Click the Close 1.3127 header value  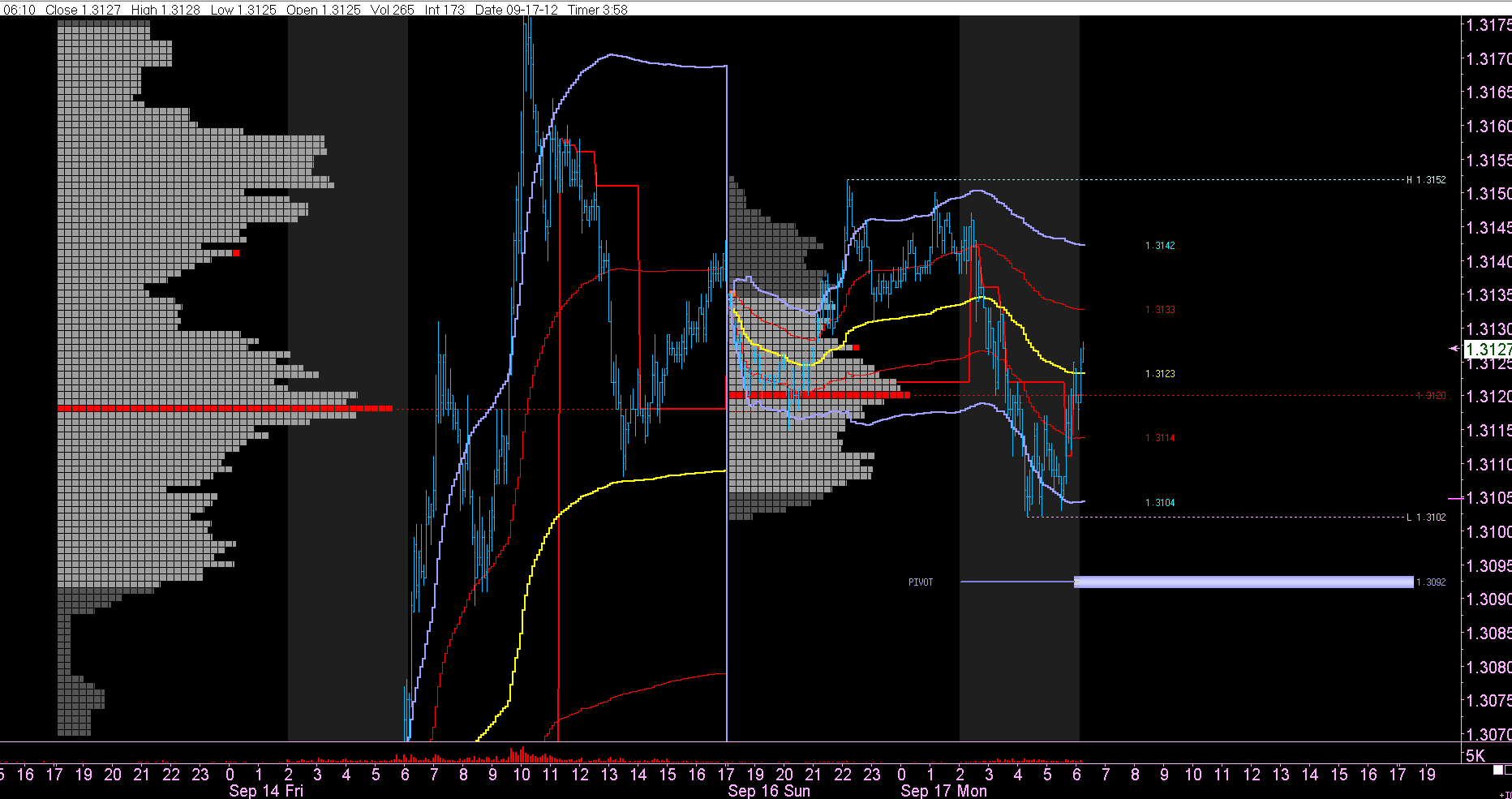coord(83,10)
